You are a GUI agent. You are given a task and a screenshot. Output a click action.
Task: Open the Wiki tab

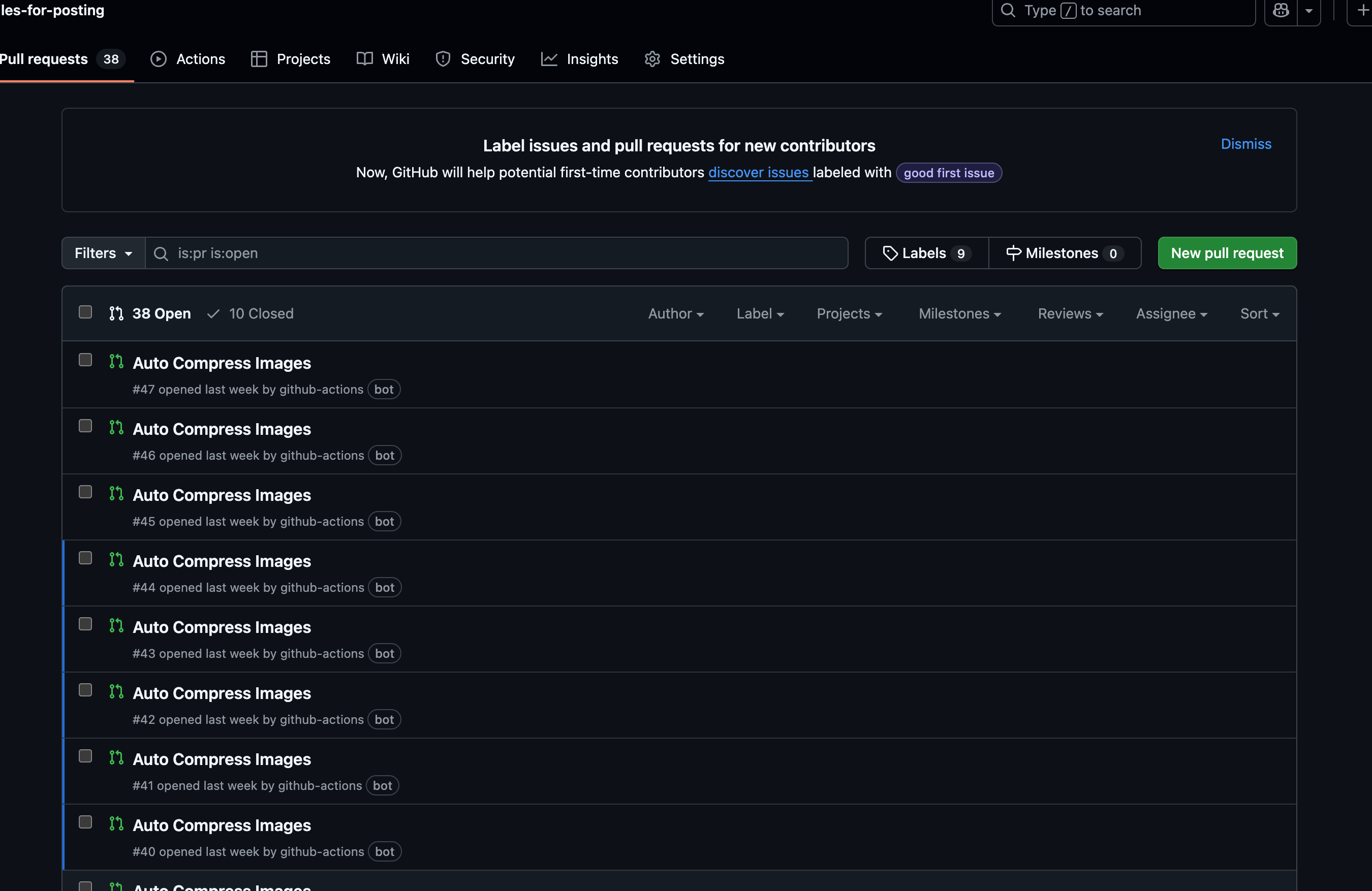(383, 59)
